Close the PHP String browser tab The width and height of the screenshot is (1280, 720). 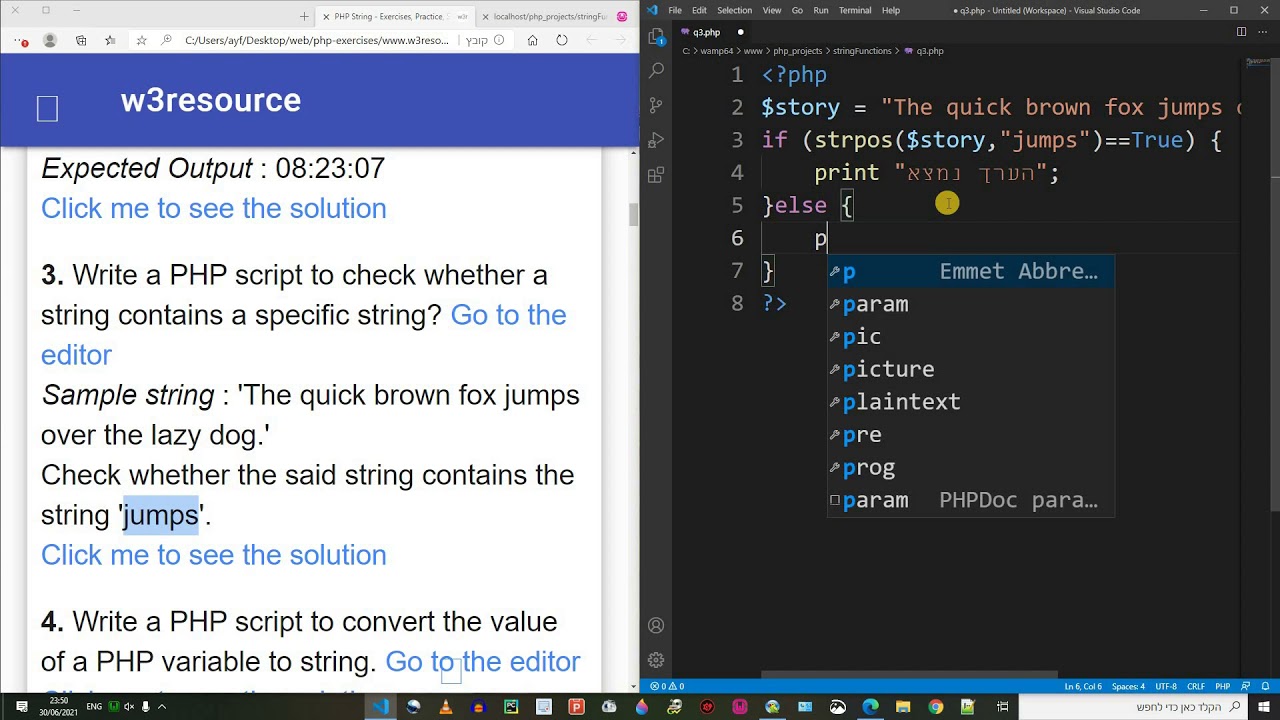coord(325,17)
